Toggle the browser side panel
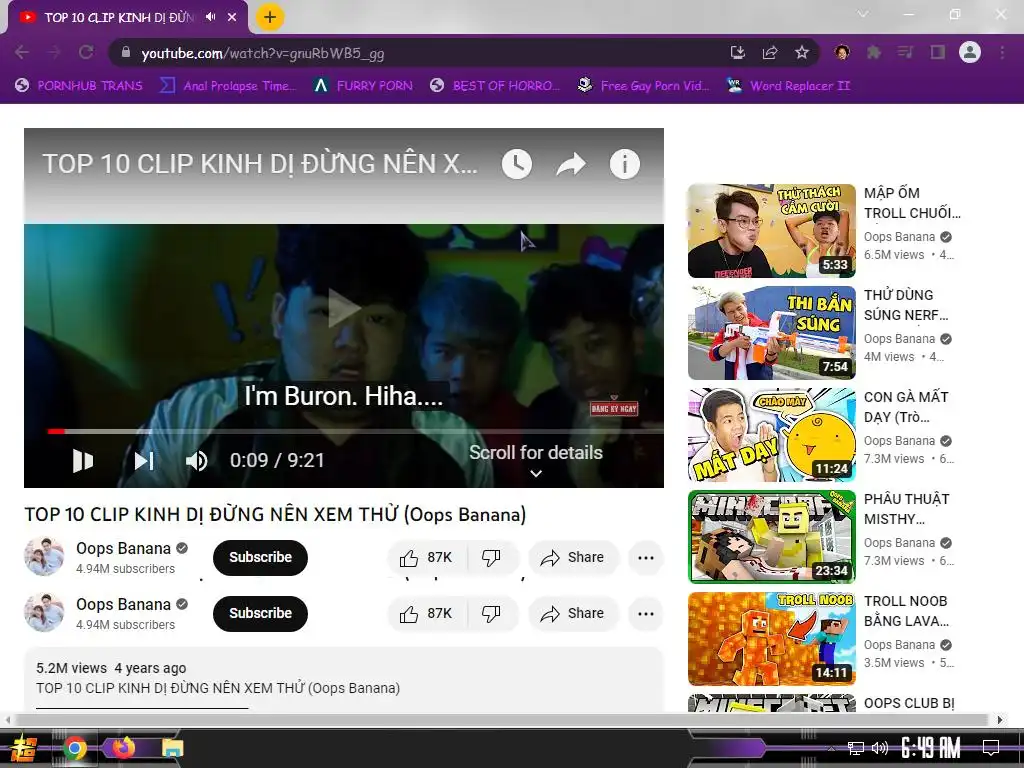 click(x=938, y=52)
